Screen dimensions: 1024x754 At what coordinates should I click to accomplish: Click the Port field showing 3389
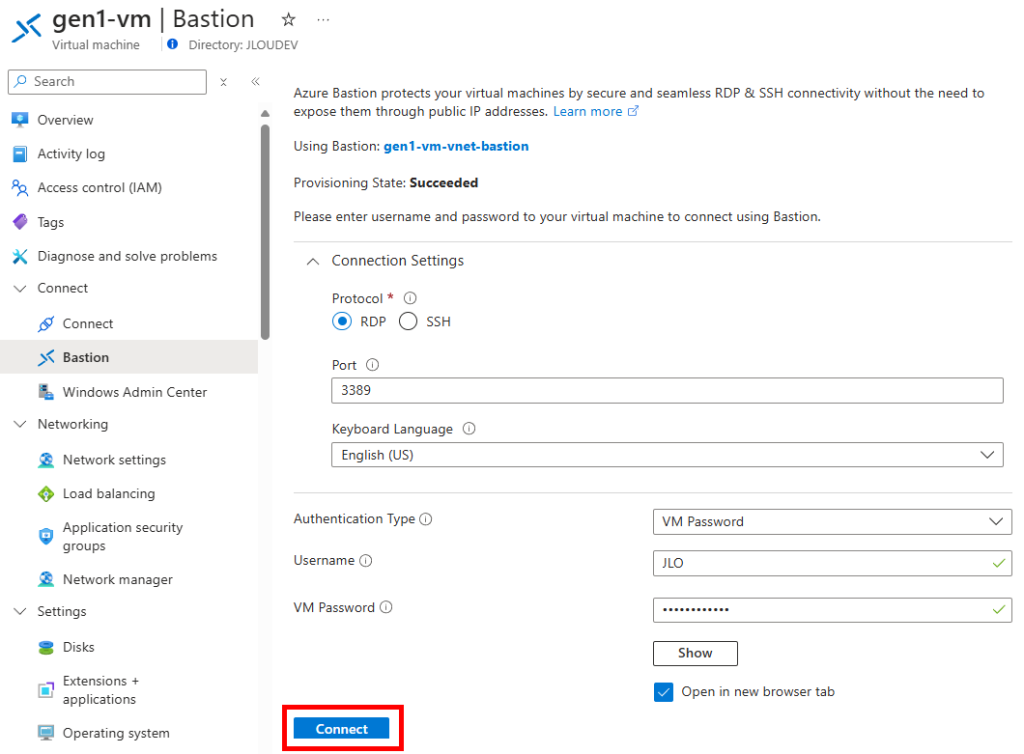(x=667, y=390)
